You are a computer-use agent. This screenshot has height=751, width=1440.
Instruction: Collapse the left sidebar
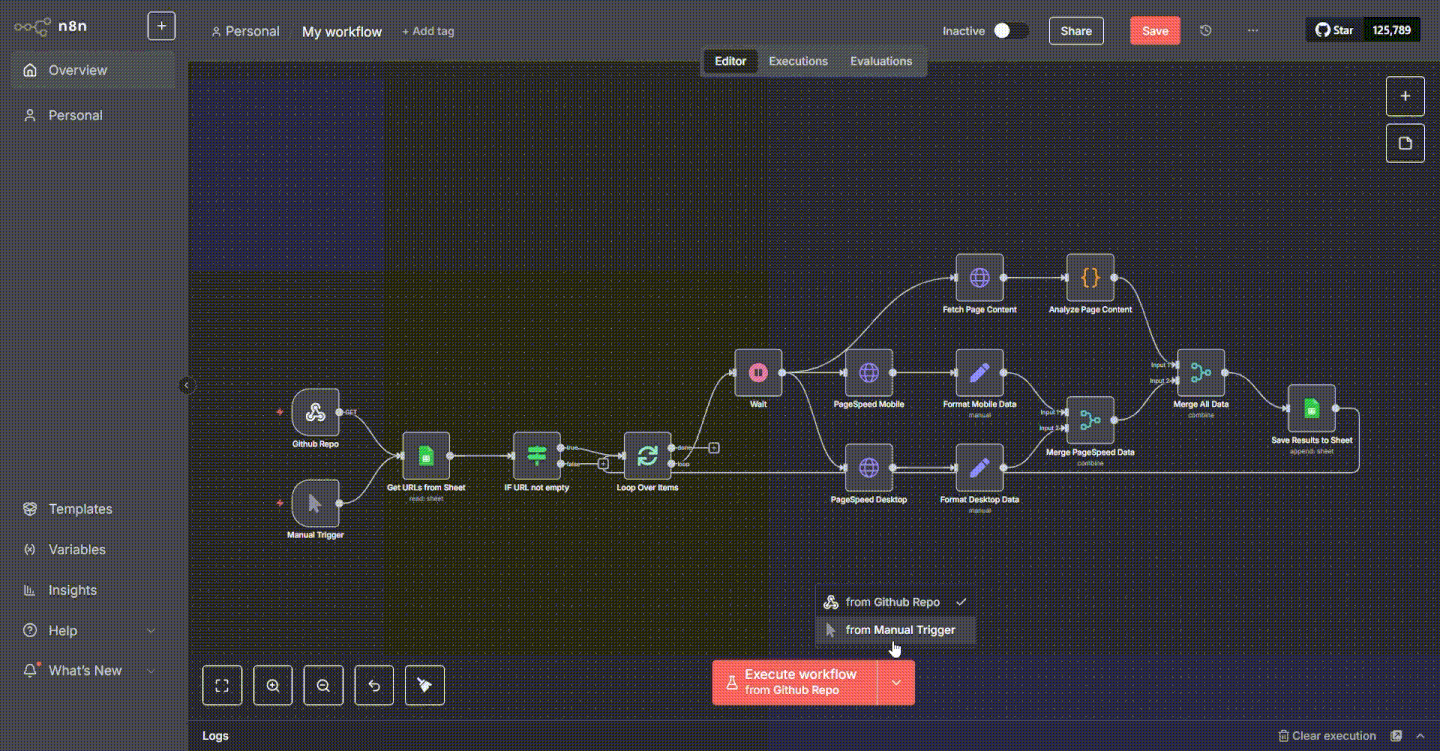coord(187,385)
